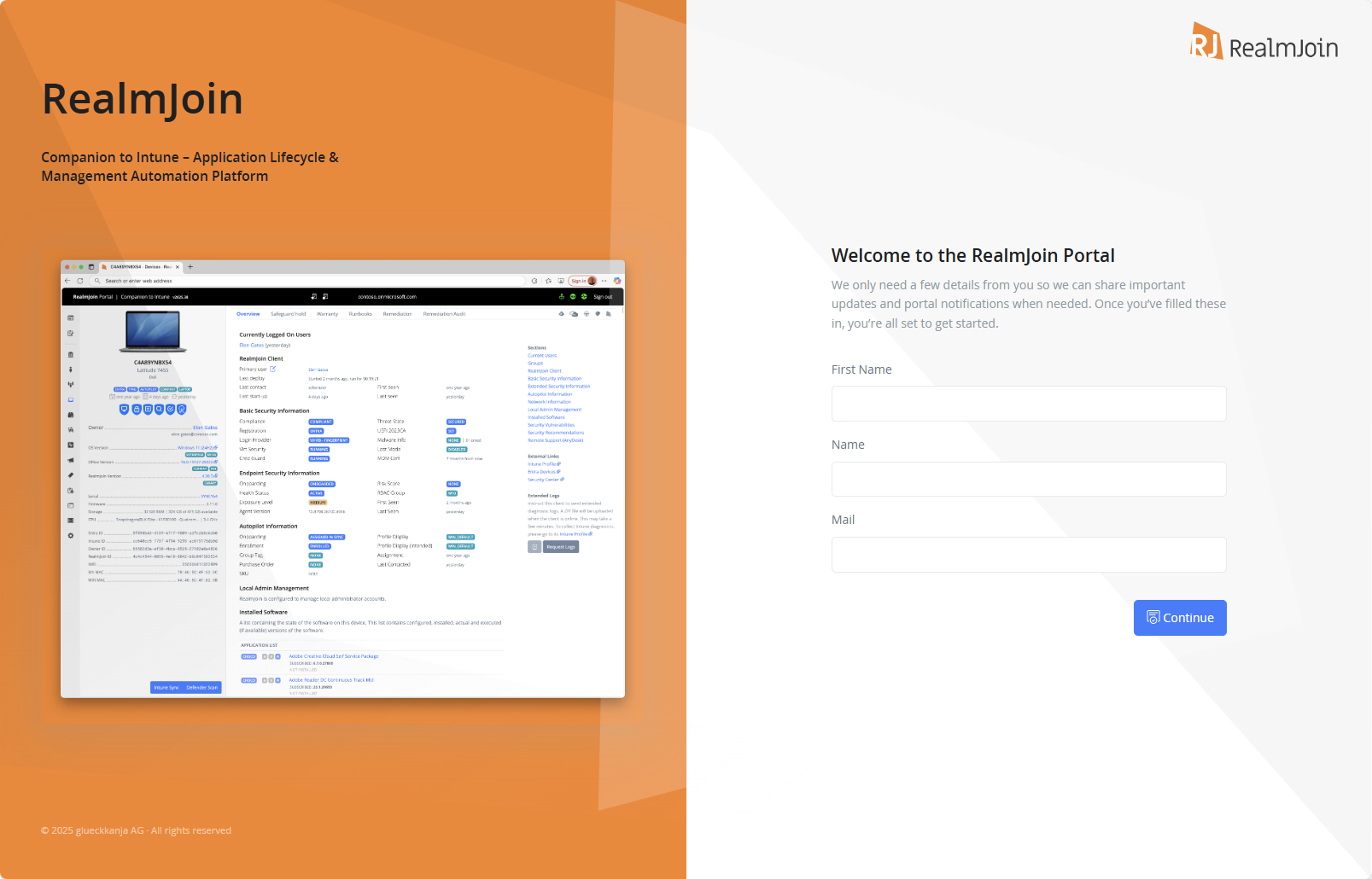Click the form icon inside Continue button

[1153, 617]
